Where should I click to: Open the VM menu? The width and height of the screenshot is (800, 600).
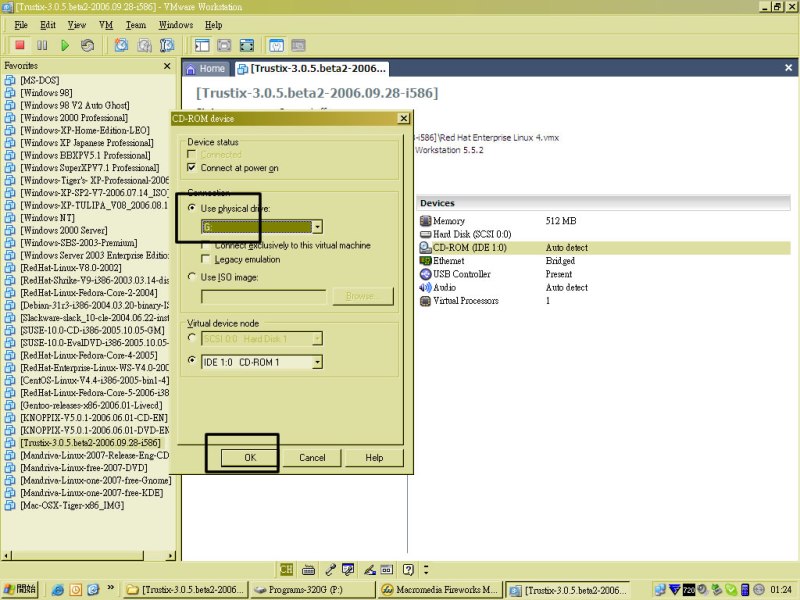pos(106,25)
